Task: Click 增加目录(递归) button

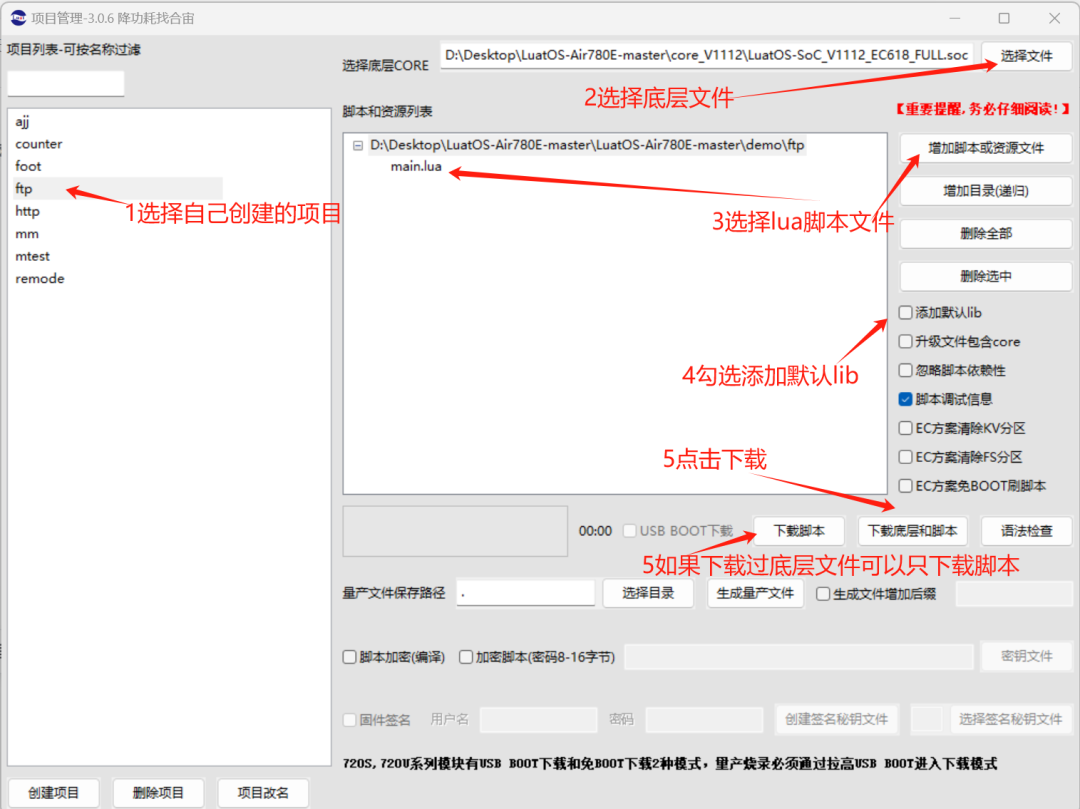Action: tap(986, 191)
